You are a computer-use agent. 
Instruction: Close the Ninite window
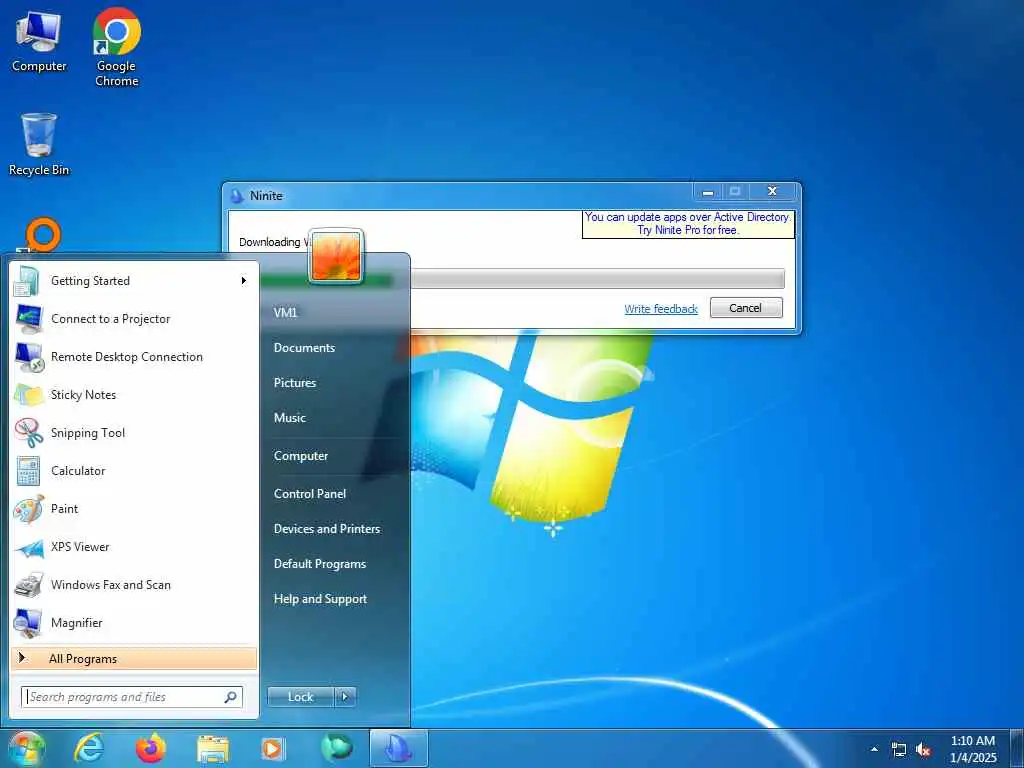click(x=772, y=191)
